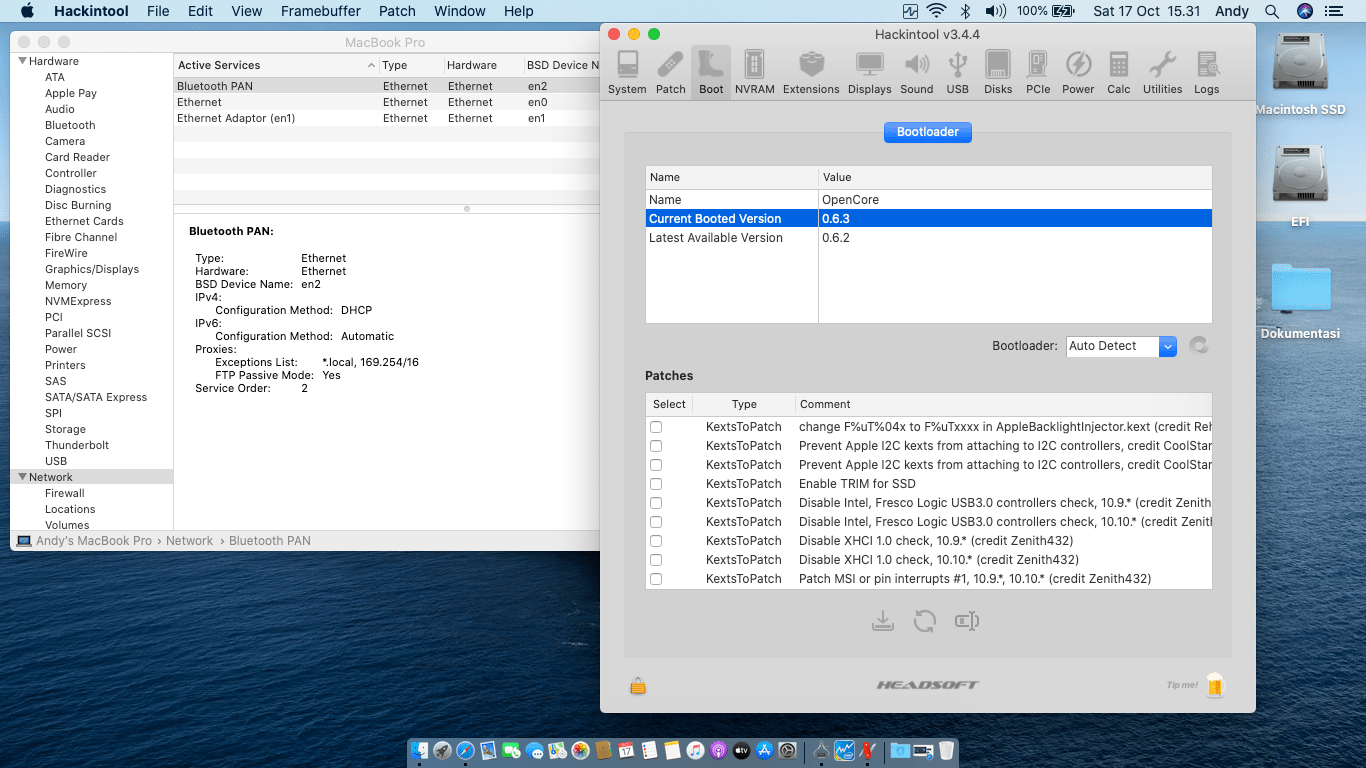Click the orange lock icon

coord(638,686)
